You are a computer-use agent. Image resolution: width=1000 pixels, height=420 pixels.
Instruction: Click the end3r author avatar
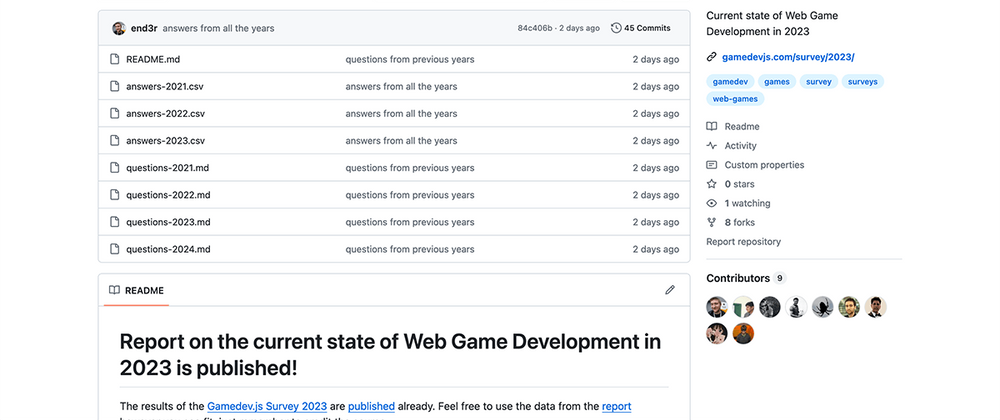[x=119, y=28]
